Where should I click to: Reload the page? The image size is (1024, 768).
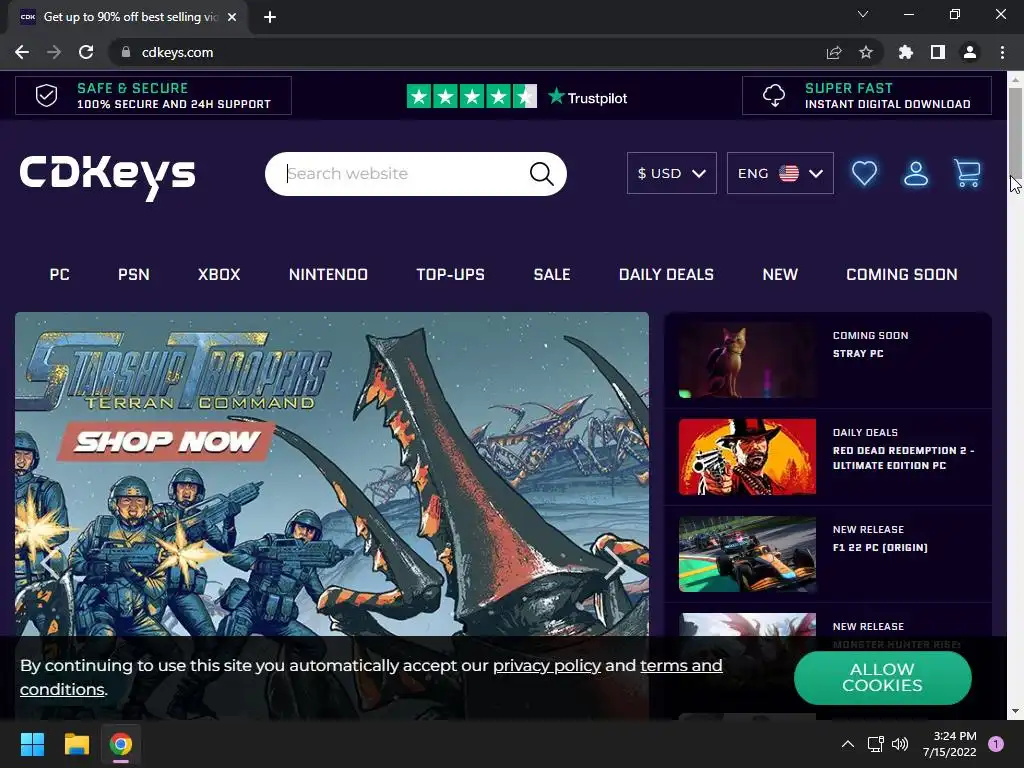(86, 52)
